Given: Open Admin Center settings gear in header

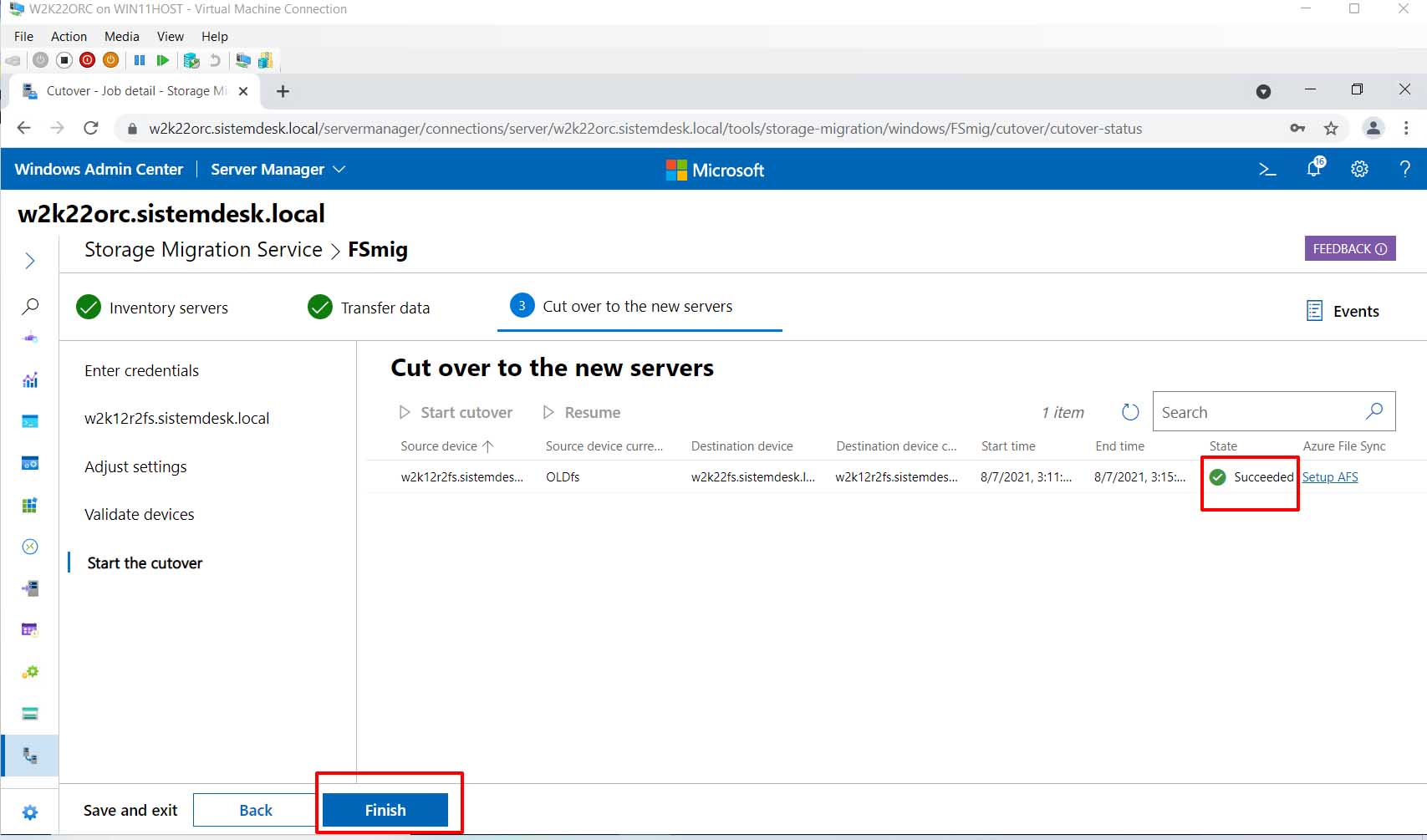Looking at the screenshot, I should 1359,169.
